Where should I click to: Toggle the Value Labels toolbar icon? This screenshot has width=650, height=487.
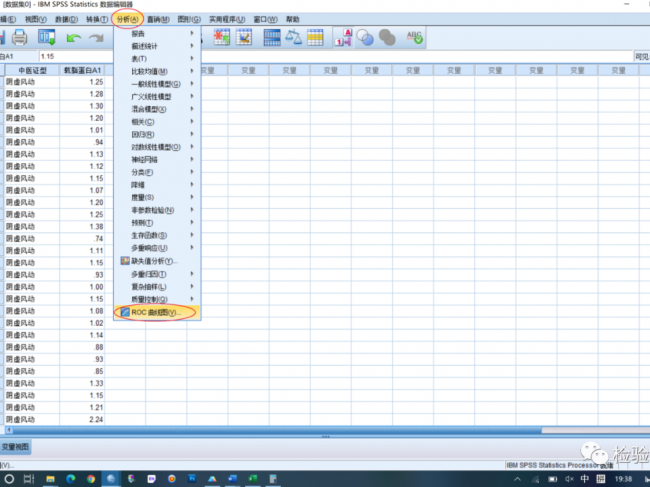pyautogui.click(x=343, y=38)
